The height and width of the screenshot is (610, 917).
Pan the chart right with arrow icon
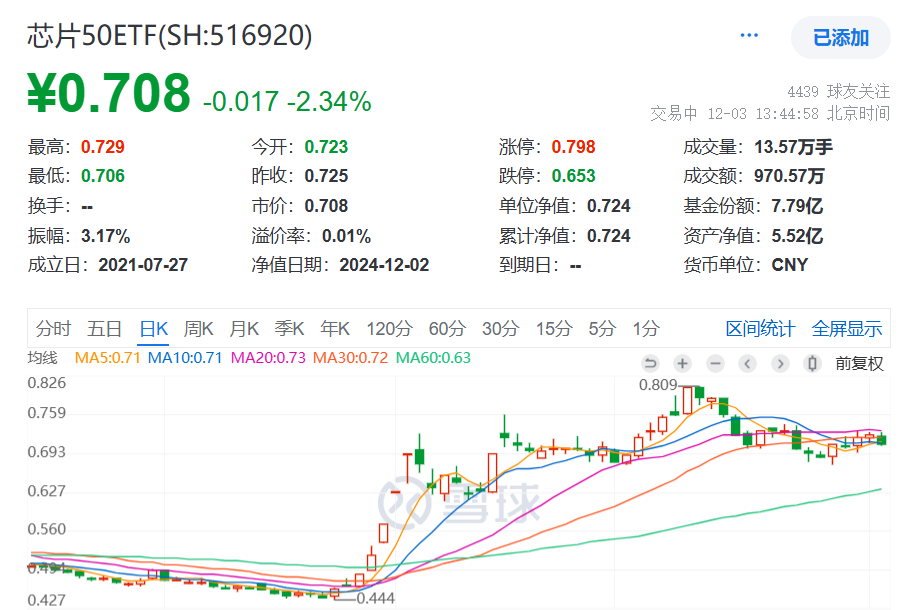[779, 363]
